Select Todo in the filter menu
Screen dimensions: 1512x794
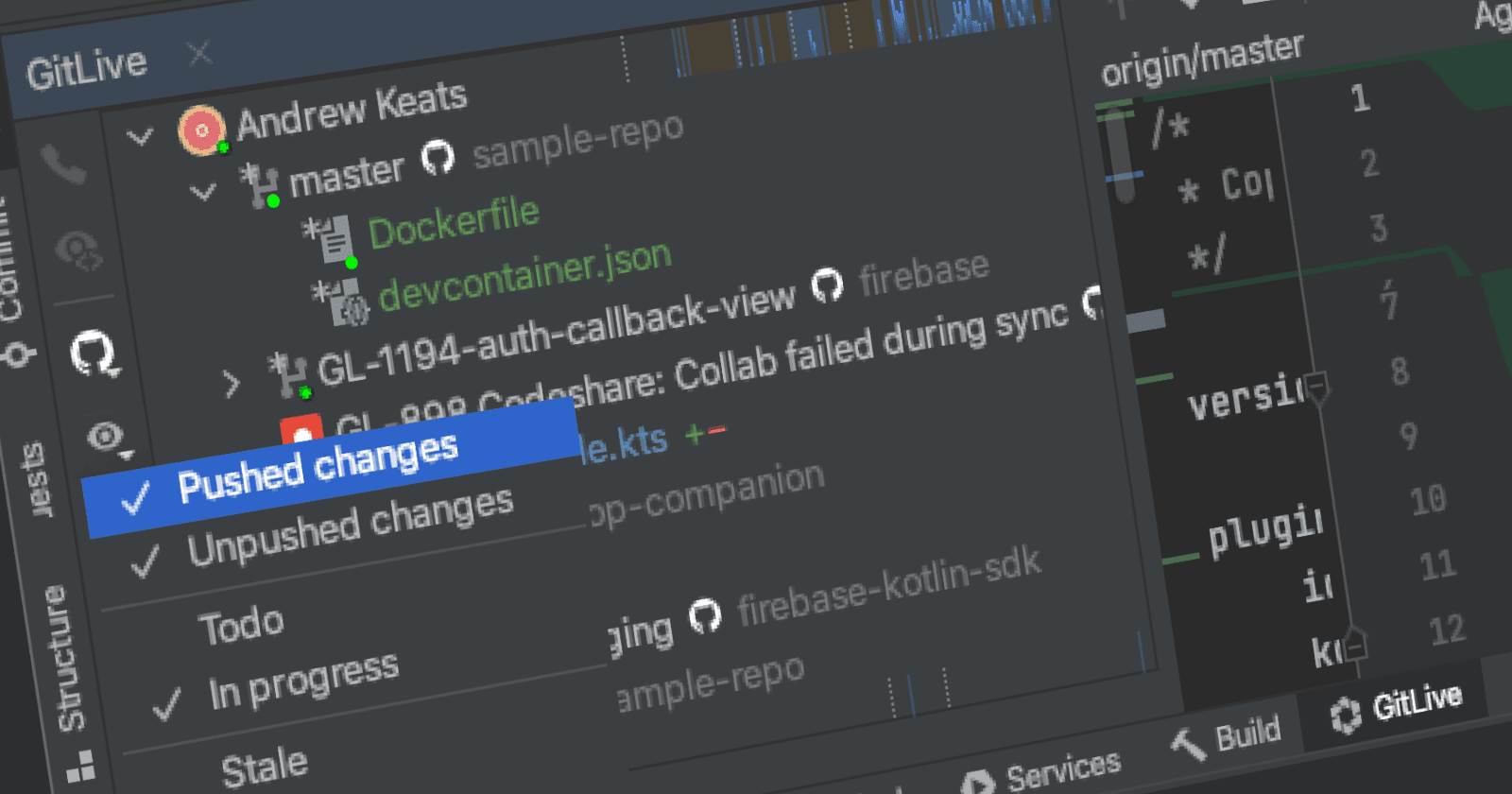(241, 625)
